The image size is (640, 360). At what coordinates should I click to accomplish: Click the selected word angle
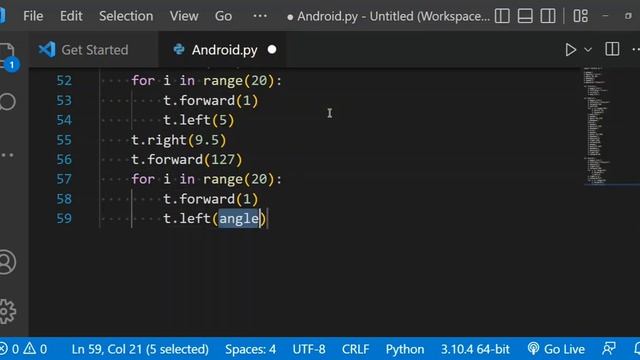pyautogui.click(x=240, y=218)
